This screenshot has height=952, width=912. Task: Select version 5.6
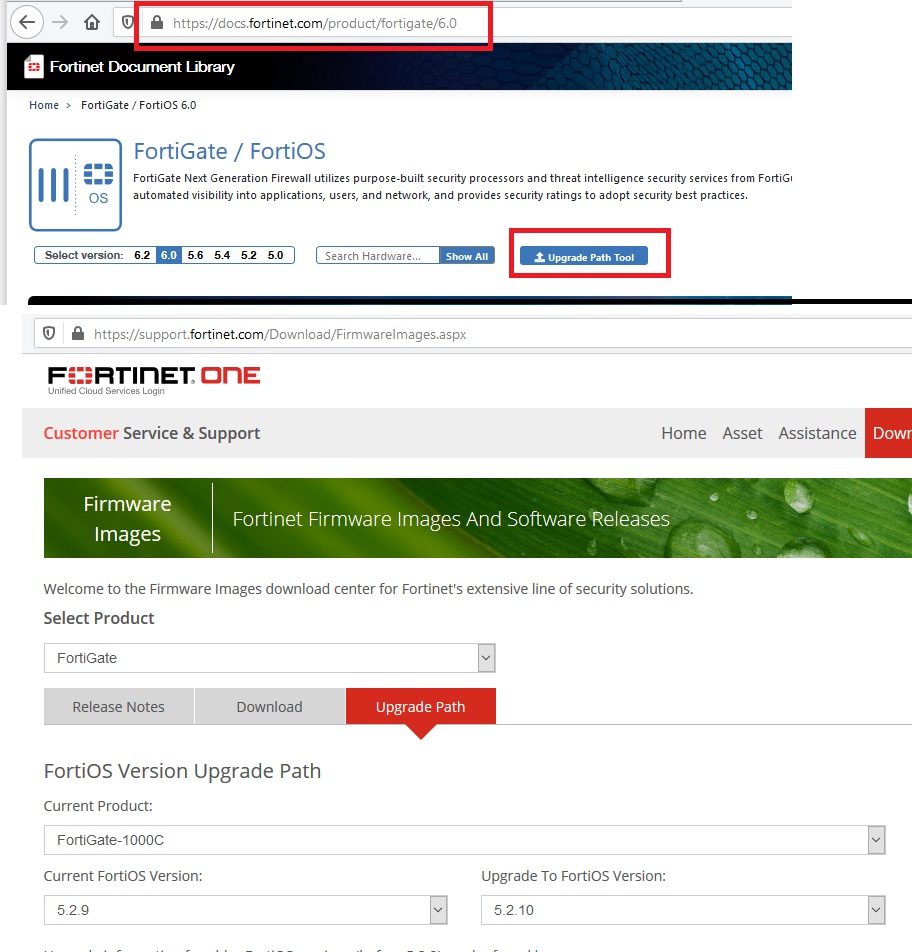pyautogui.click(x=196, y=255)
